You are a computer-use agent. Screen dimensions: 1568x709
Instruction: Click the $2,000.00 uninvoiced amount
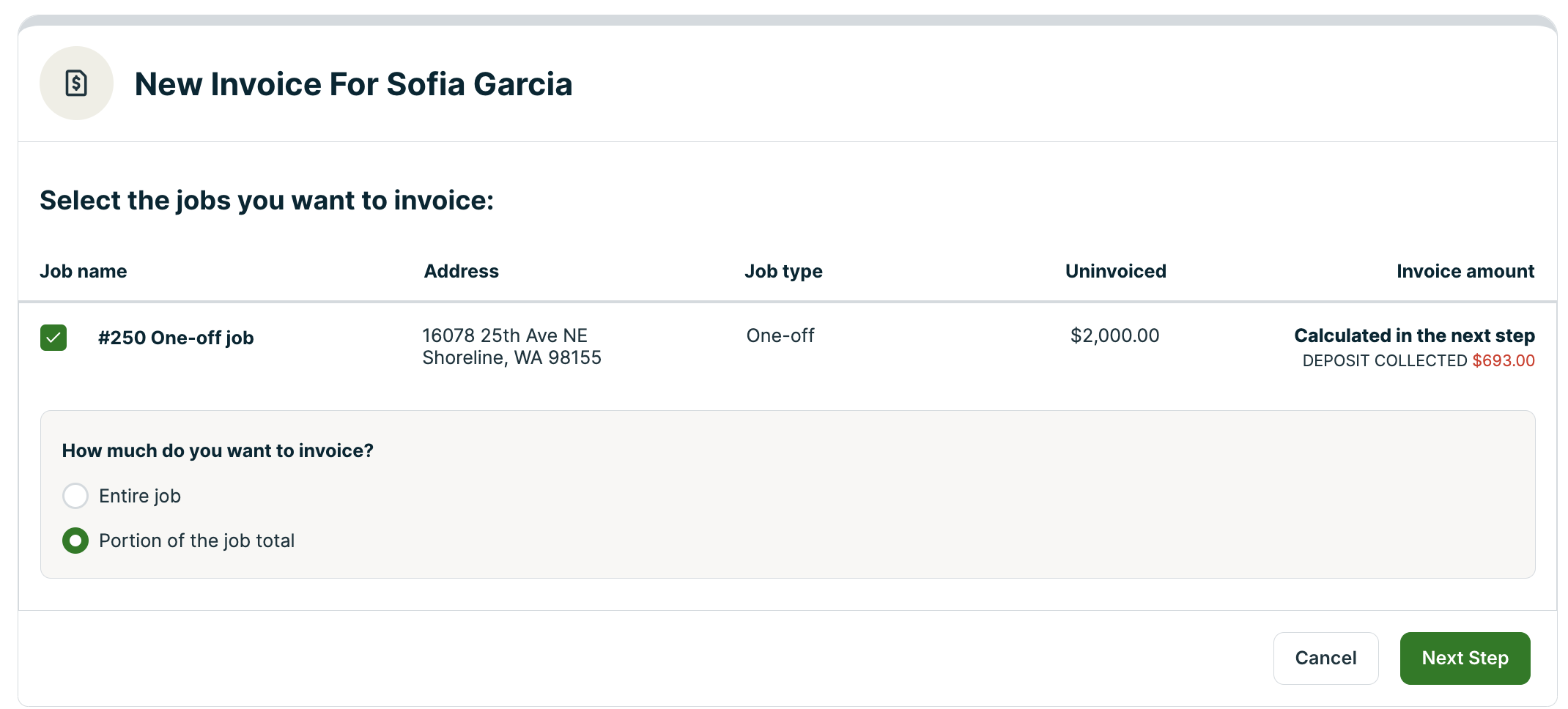point(1114,335)
